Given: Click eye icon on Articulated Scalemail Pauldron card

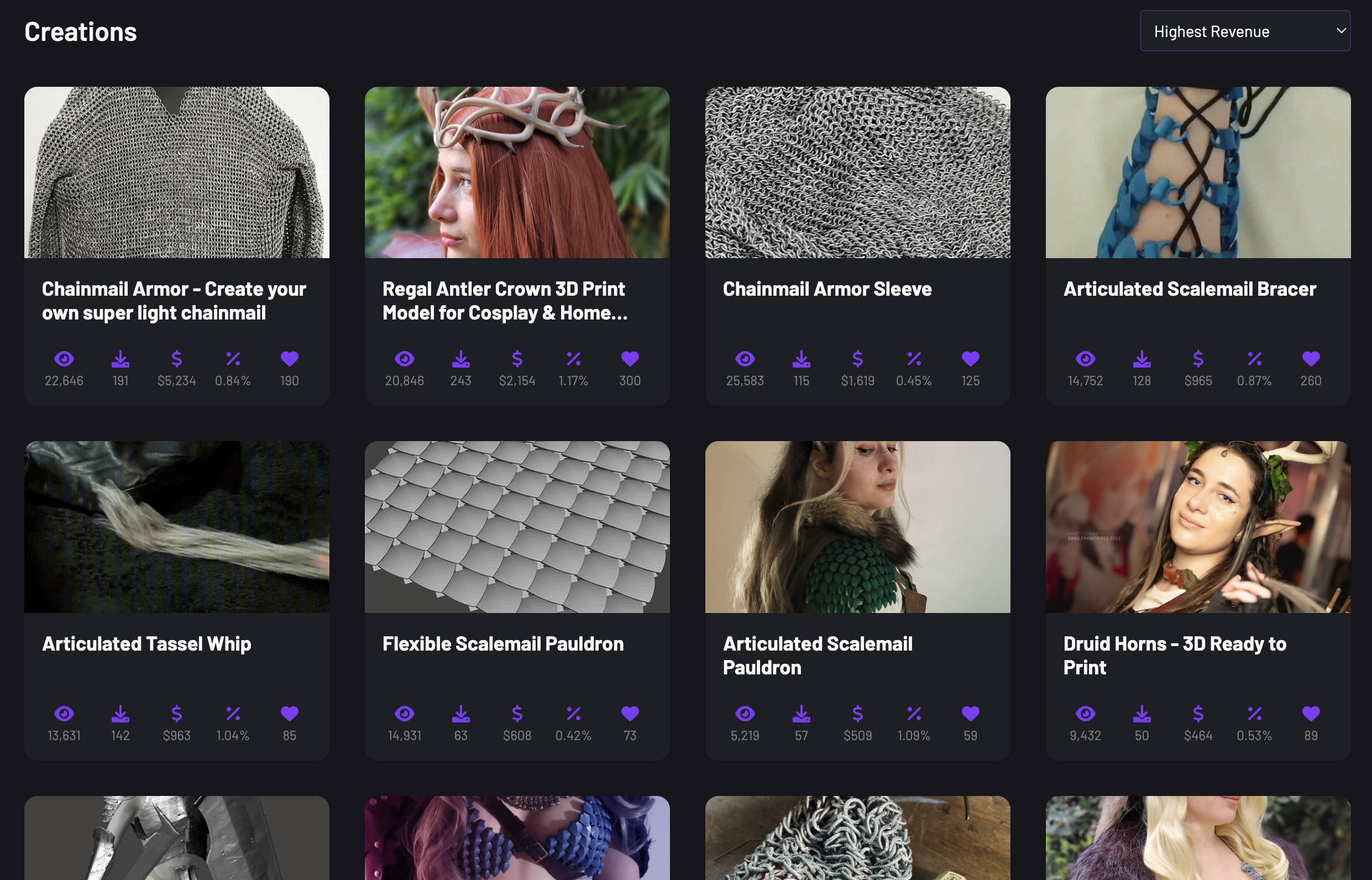Looking at the screenshot, I should [x=745, y=714].
